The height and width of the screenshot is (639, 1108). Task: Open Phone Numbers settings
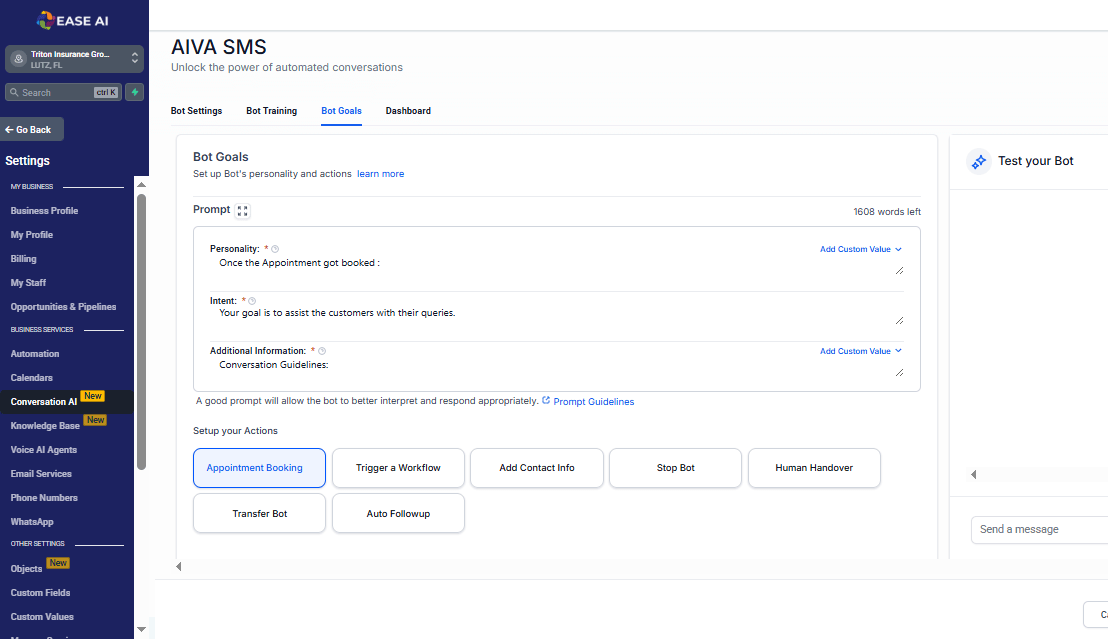44,498
